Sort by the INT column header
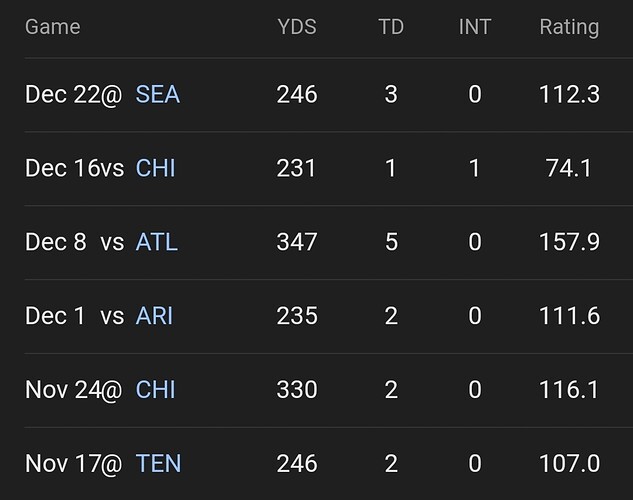 (474, 27)
